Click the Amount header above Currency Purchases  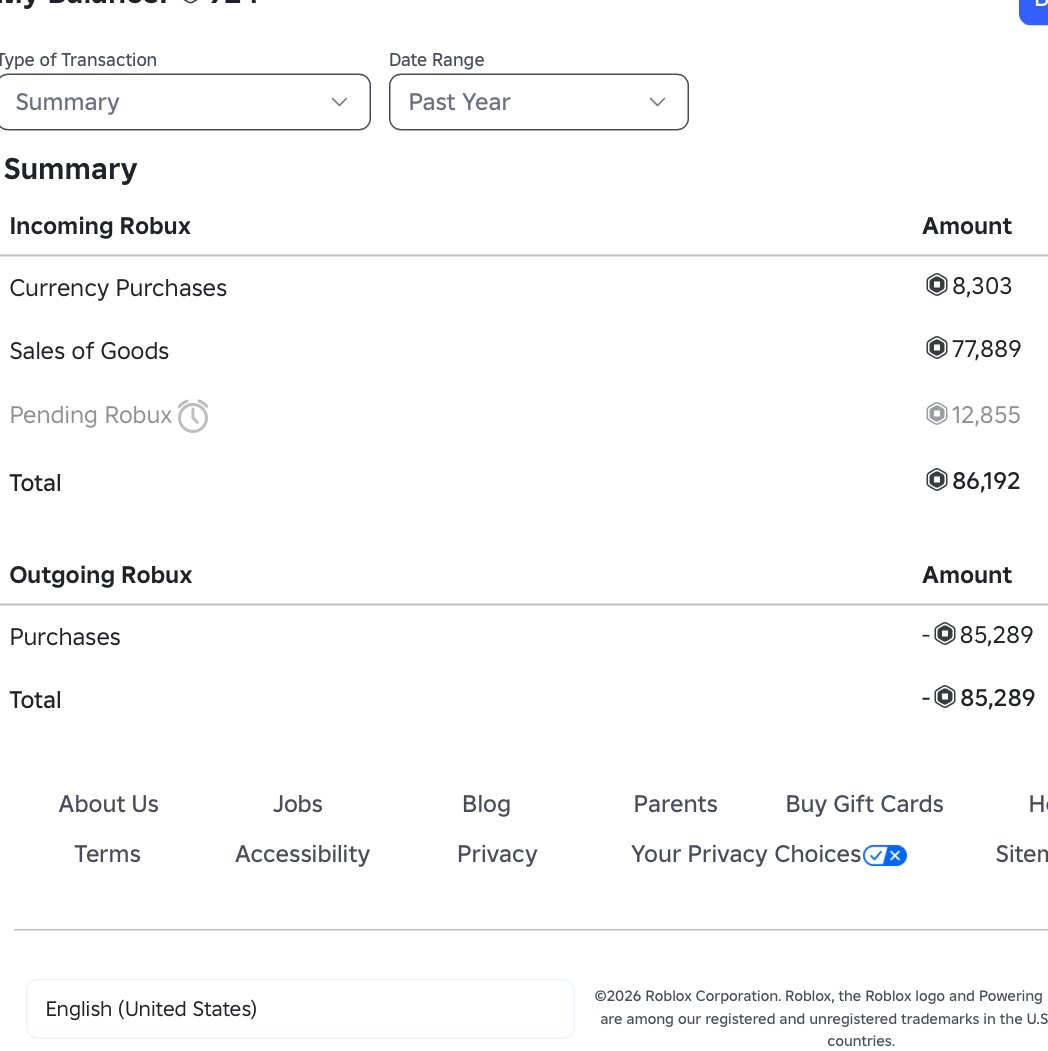967,226
